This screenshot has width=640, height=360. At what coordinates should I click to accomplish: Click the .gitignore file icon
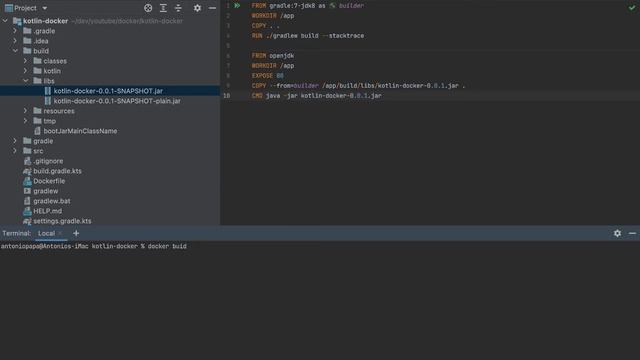27,161
